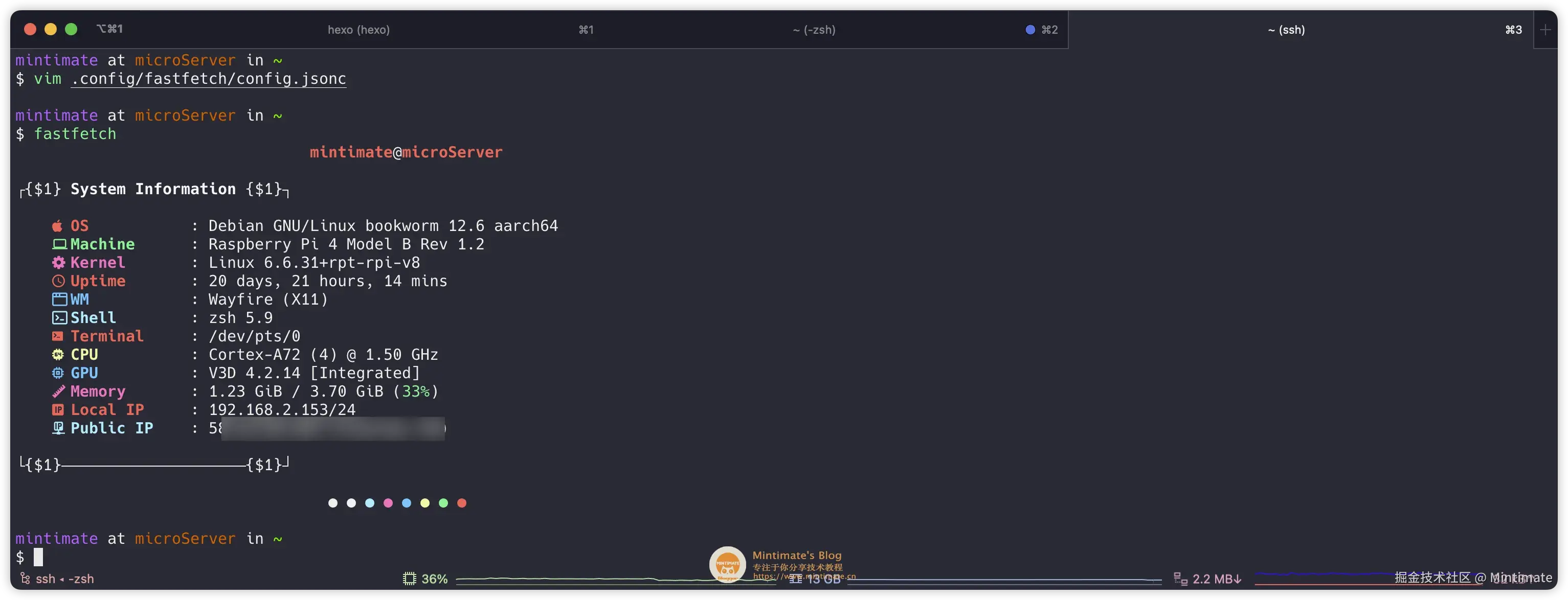The height and width of the screenshot is (600, 1568).
Task: Click the yellow minimize window button
Action: pyautogui.click(x=51, y=29)
